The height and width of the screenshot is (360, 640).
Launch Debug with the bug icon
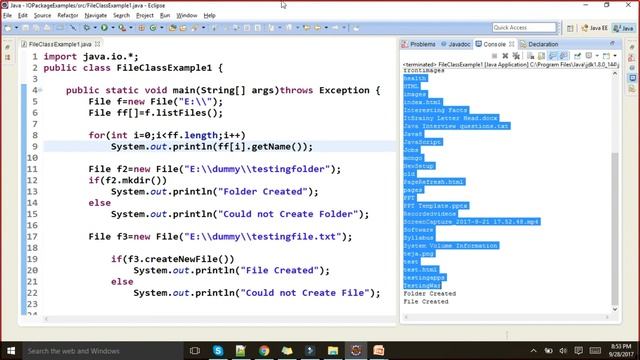(x=87, y=28)
